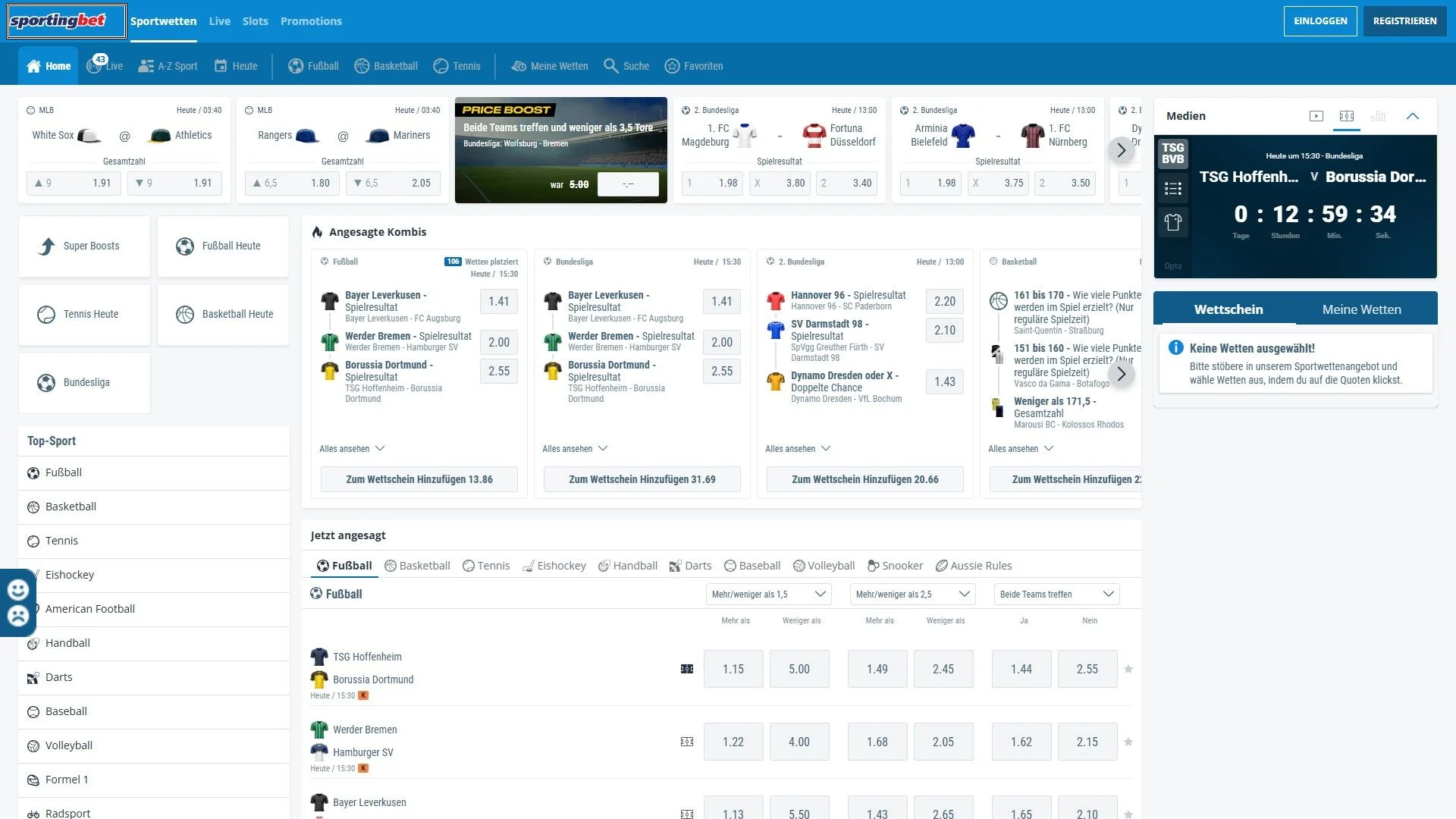
Task: Open Tennis from the navigation bar
Action: click(x=457, y=66)
